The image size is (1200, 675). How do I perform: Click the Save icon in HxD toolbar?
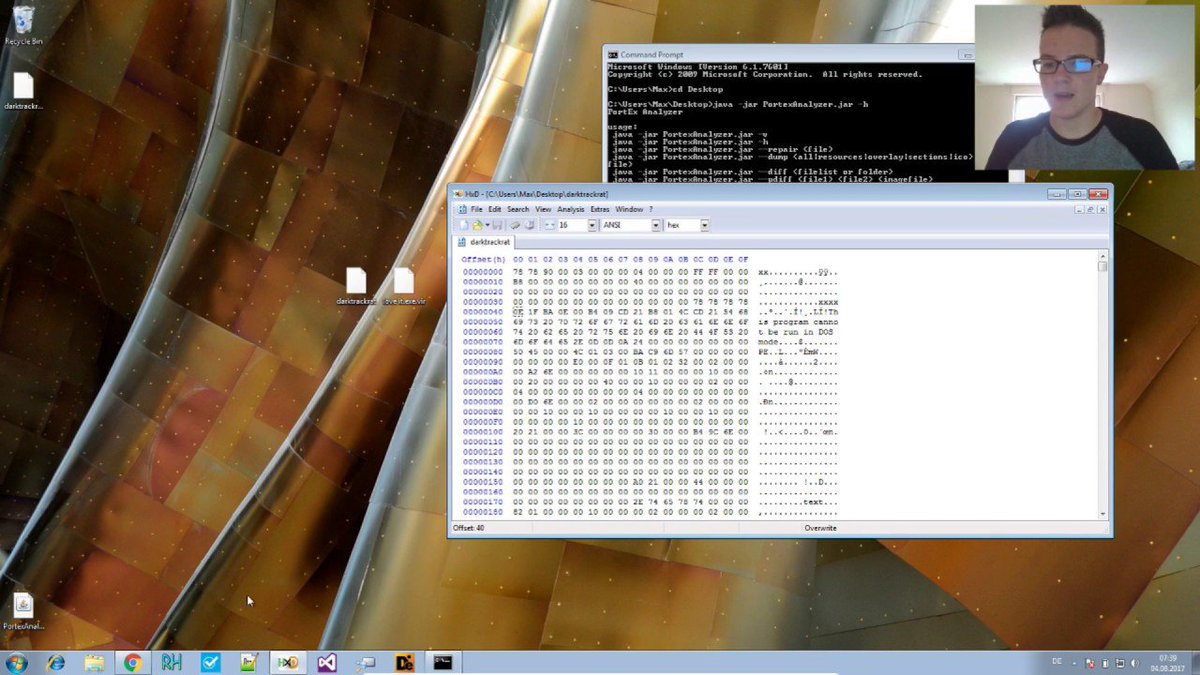click(497, 225)
